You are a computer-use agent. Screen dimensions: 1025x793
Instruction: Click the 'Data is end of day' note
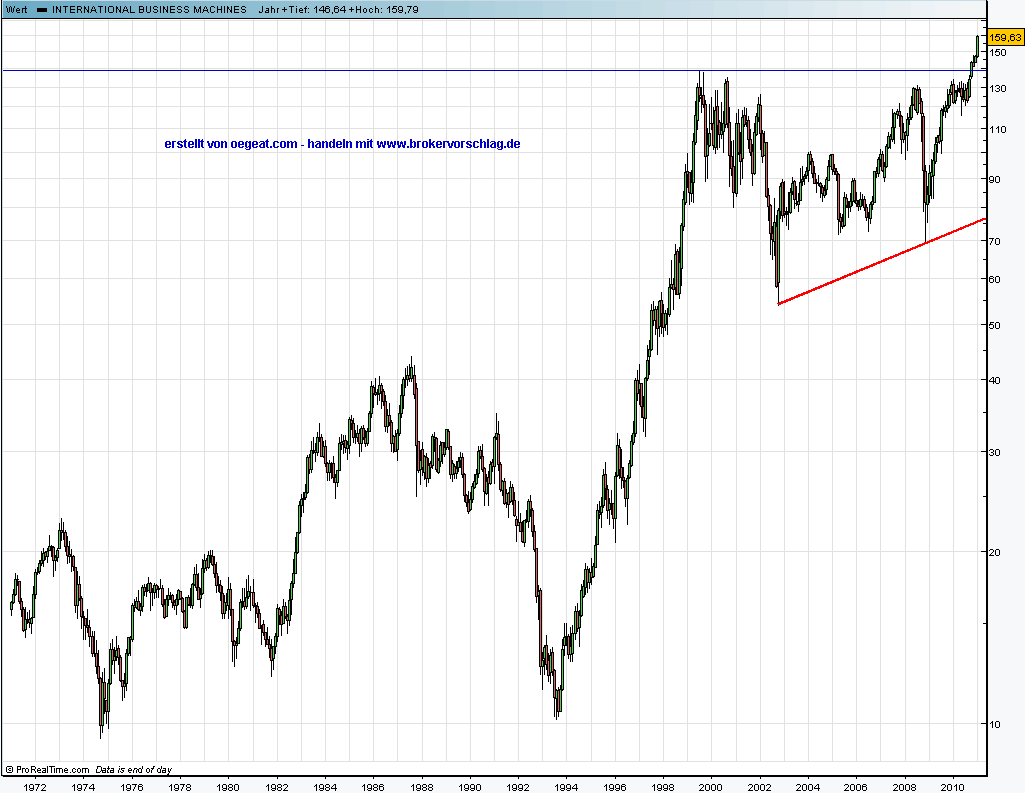point(133,769)
